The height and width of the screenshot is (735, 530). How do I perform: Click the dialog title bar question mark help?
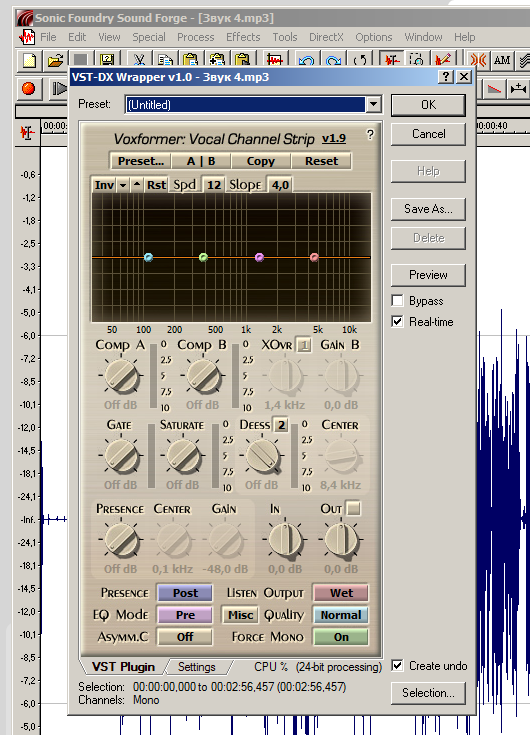(x=445, y=77)
